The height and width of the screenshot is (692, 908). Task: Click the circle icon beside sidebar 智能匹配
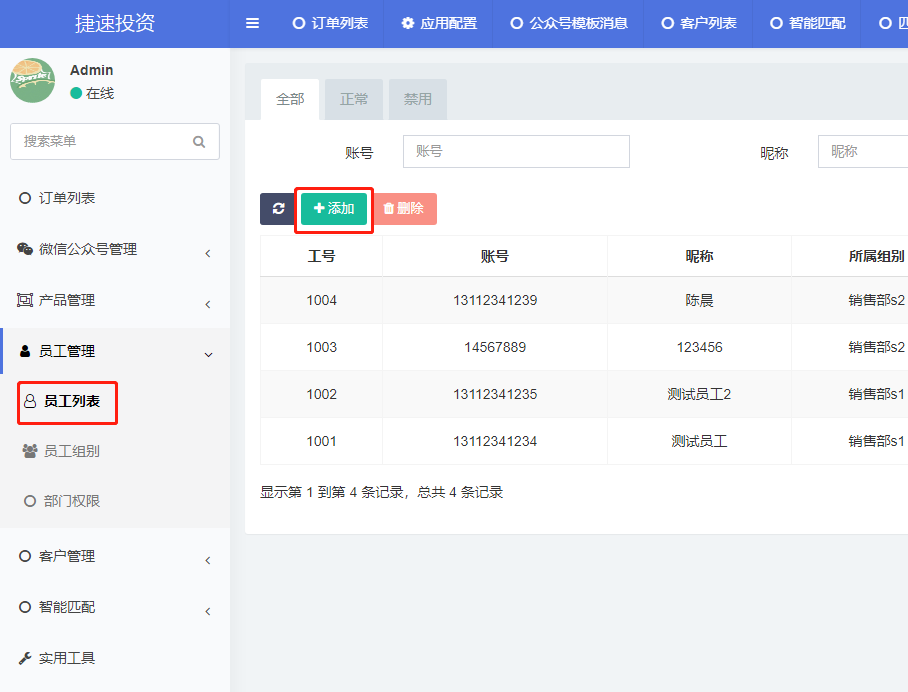click(x=25, y=607)
